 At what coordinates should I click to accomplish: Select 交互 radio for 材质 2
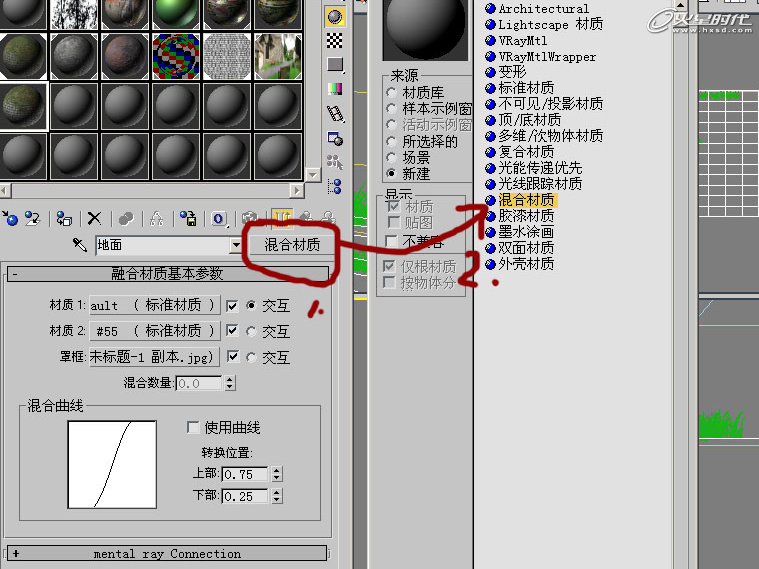click(251, 331)
